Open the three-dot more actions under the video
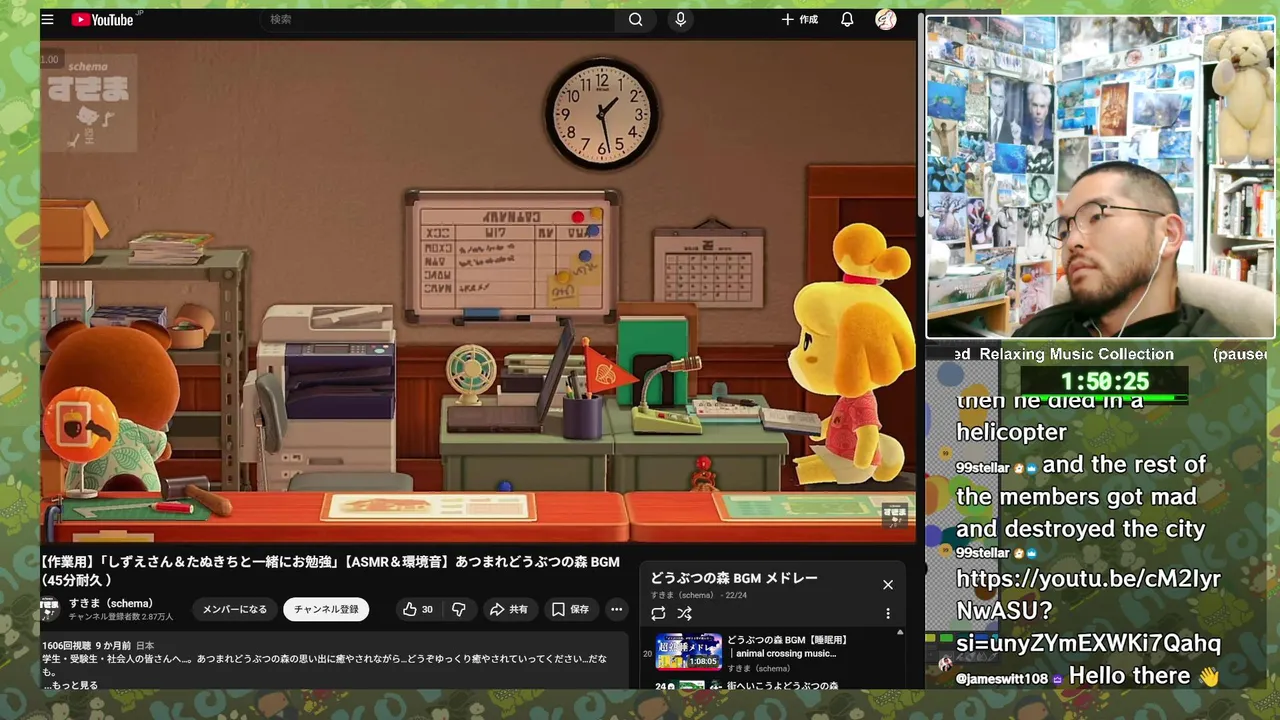 coord(617,609)
